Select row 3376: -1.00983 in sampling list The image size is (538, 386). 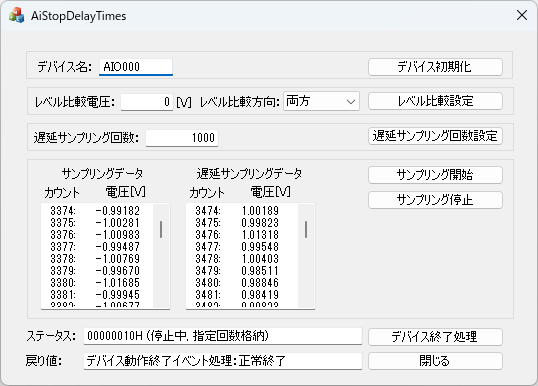point(97,235)
